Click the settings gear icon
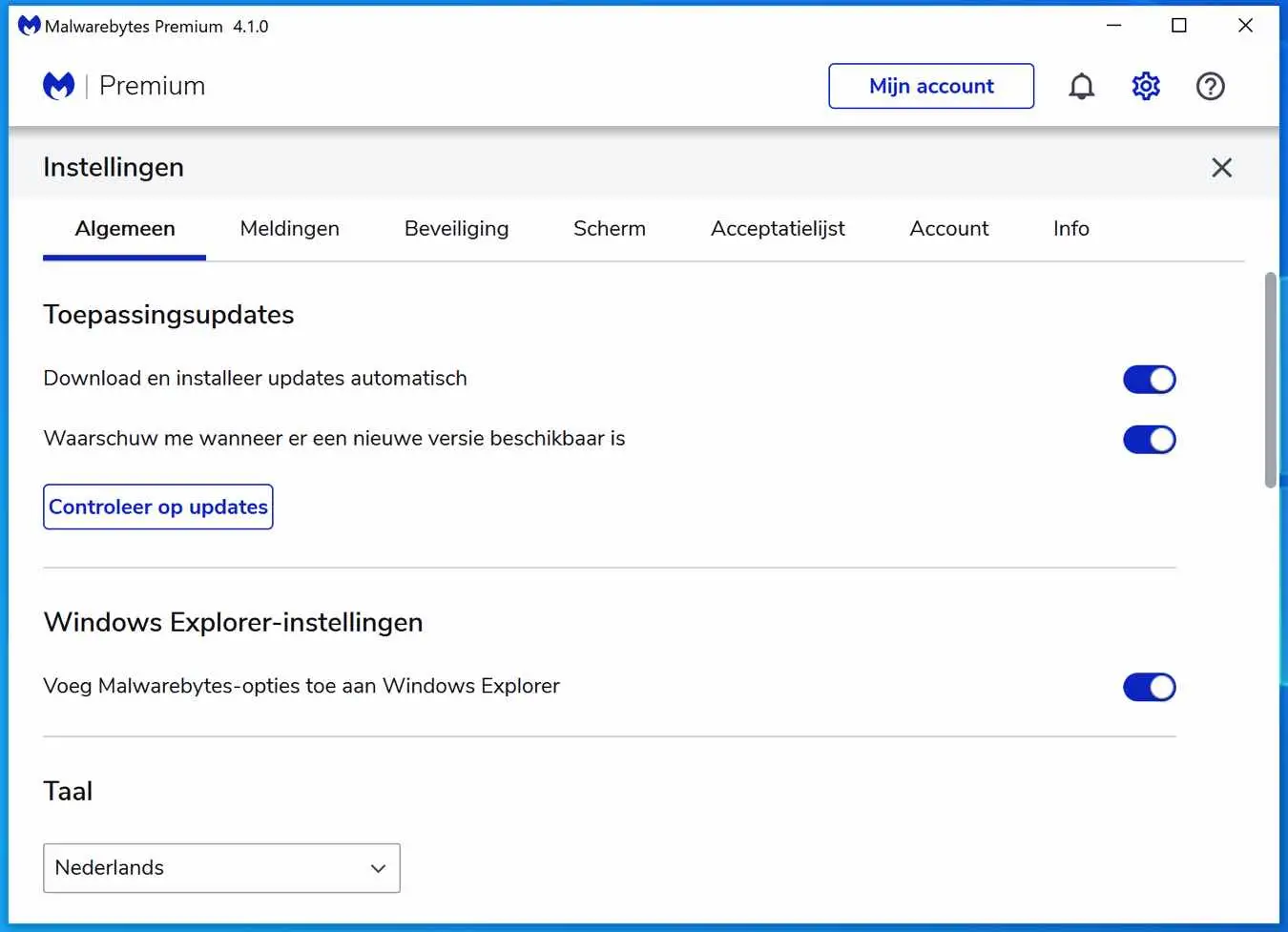Viewport: 1288px width, 932px height. click(x=1146, y=87)
